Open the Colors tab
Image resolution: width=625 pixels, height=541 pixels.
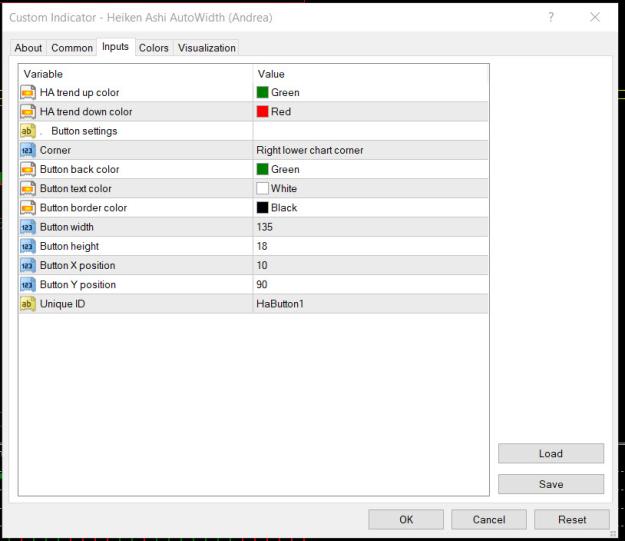[153, 48]
